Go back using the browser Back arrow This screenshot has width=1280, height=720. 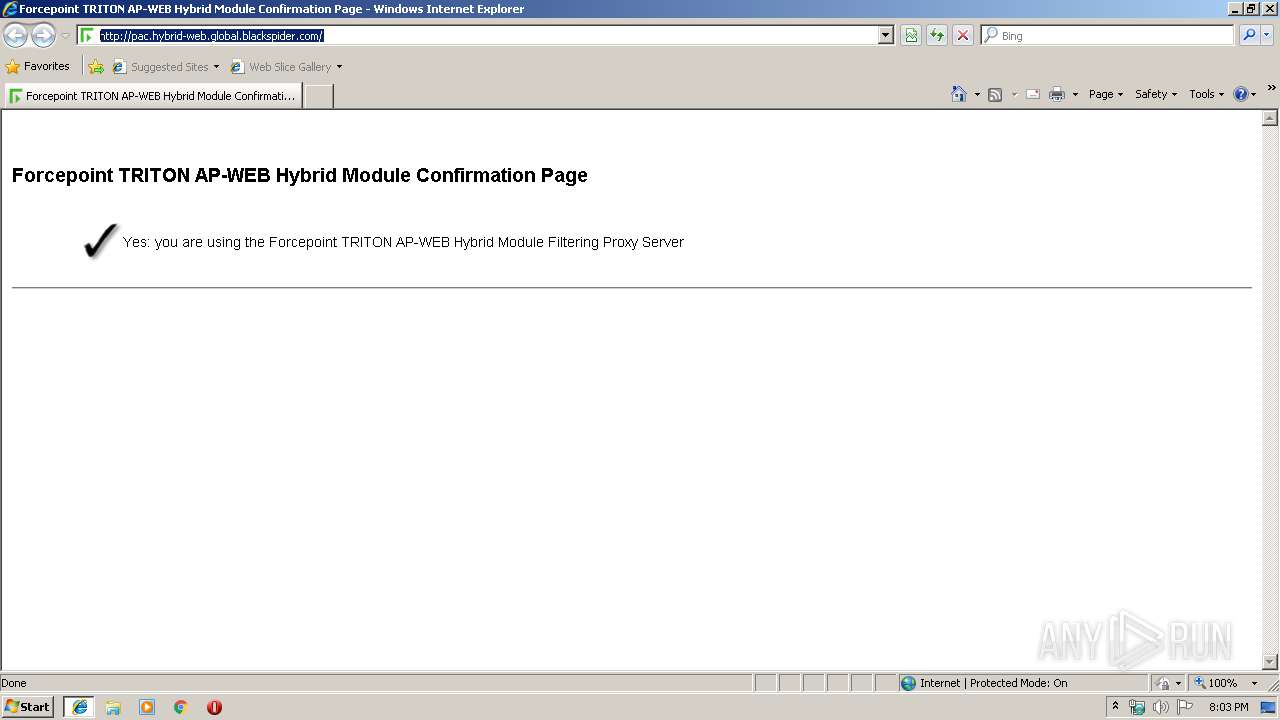[16, 36]
